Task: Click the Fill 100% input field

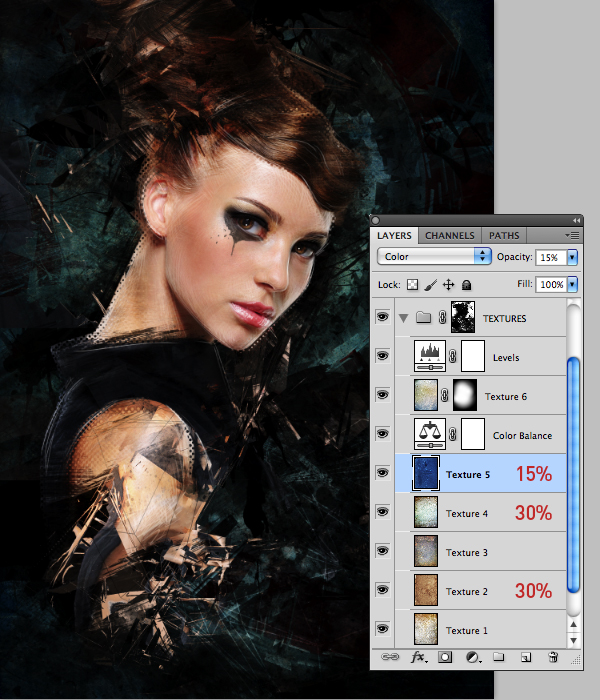Action: [551, 284]
